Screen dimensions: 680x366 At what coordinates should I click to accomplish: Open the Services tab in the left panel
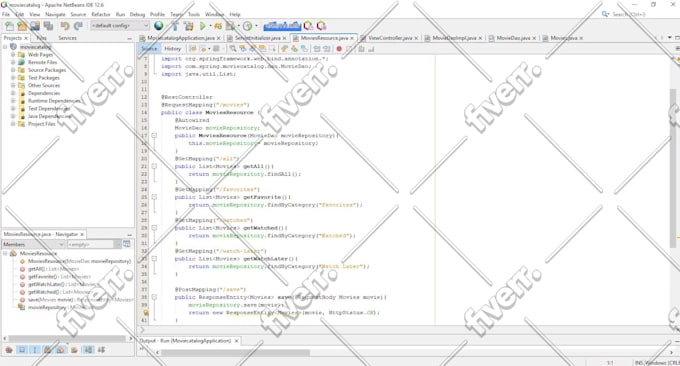(x=67, y=38)
